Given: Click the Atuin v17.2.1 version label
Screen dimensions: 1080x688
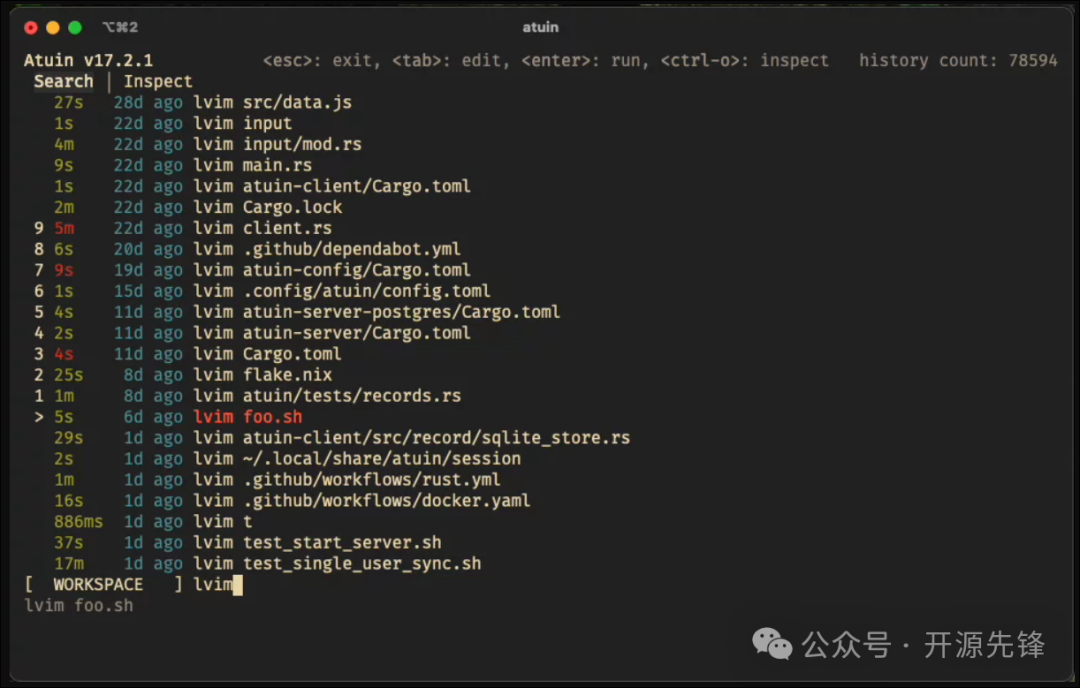Looking at the screenshot, I should click(88, 60).
